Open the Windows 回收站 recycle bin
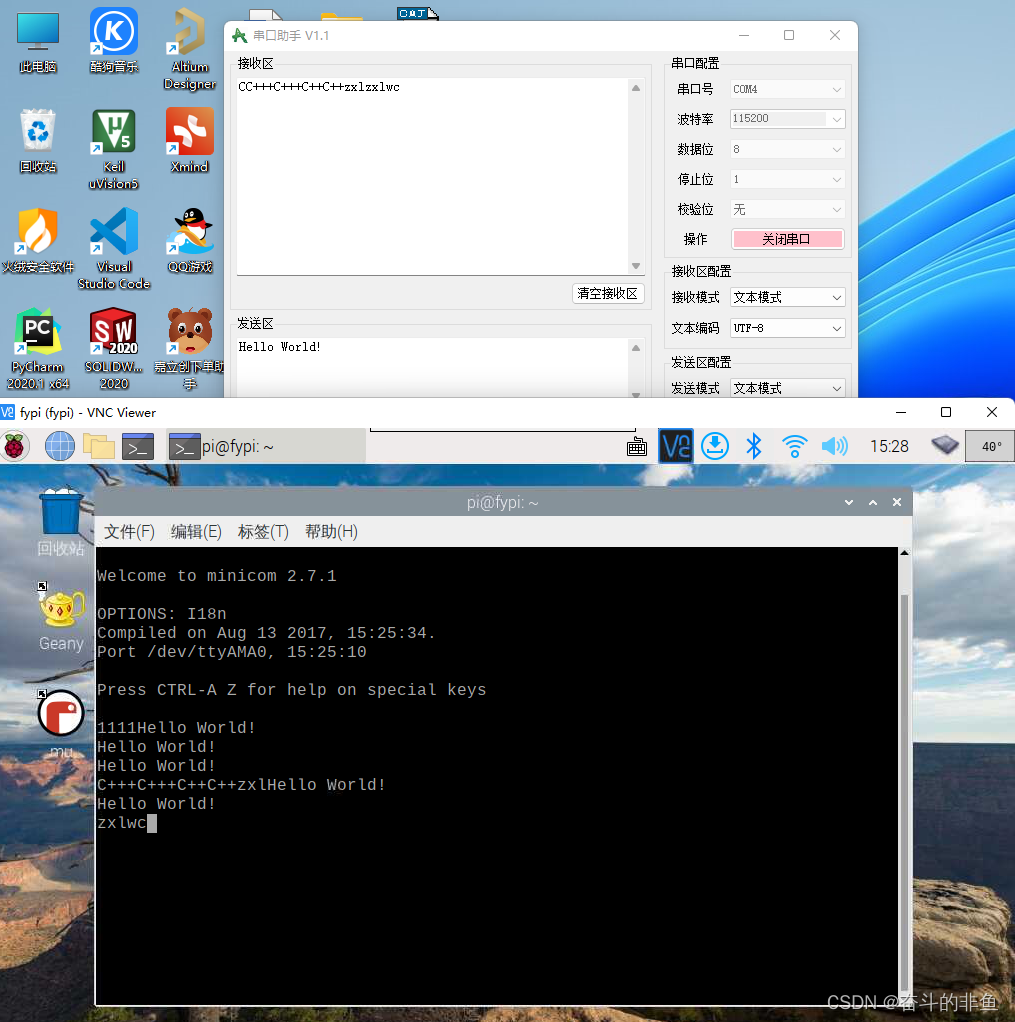The height and width of the screenshot is (1022, 1015). pos(38,141)
